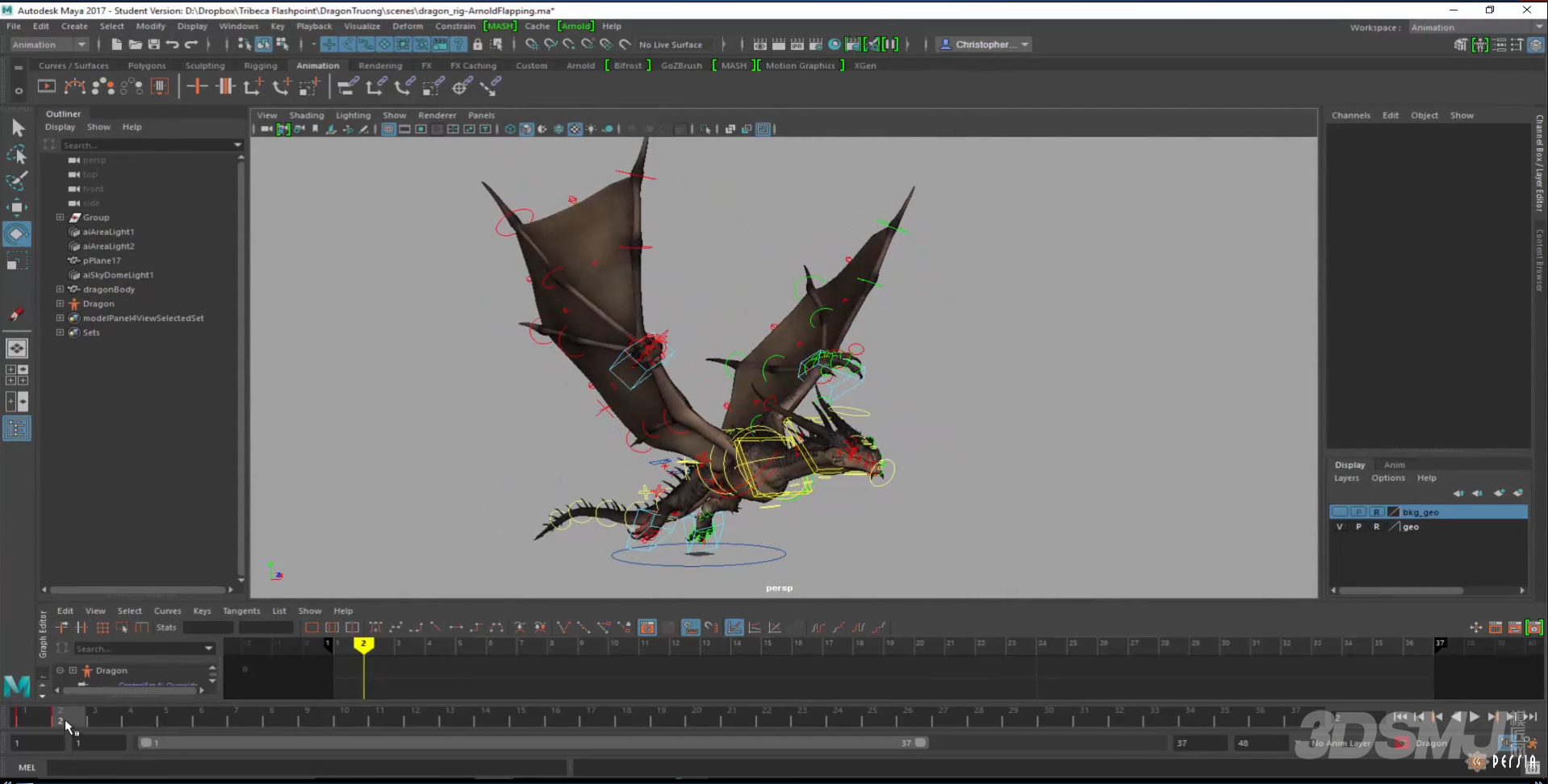Open the Playback menu
The height and width of the screenshot is (784, 1548).
(314, 26)
